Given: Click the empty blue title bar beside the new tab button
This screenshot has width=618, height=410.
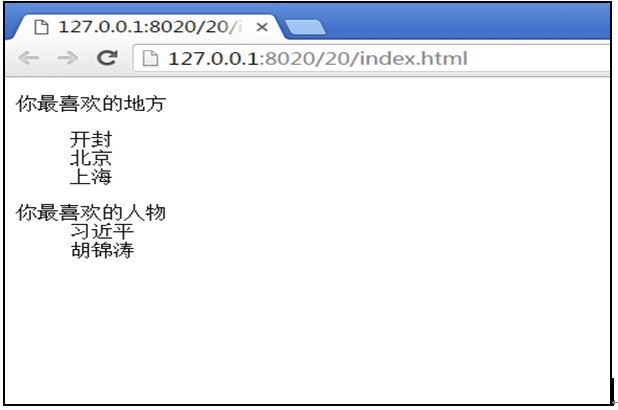Looking at the screenshot, I should [x=467, y=22].
